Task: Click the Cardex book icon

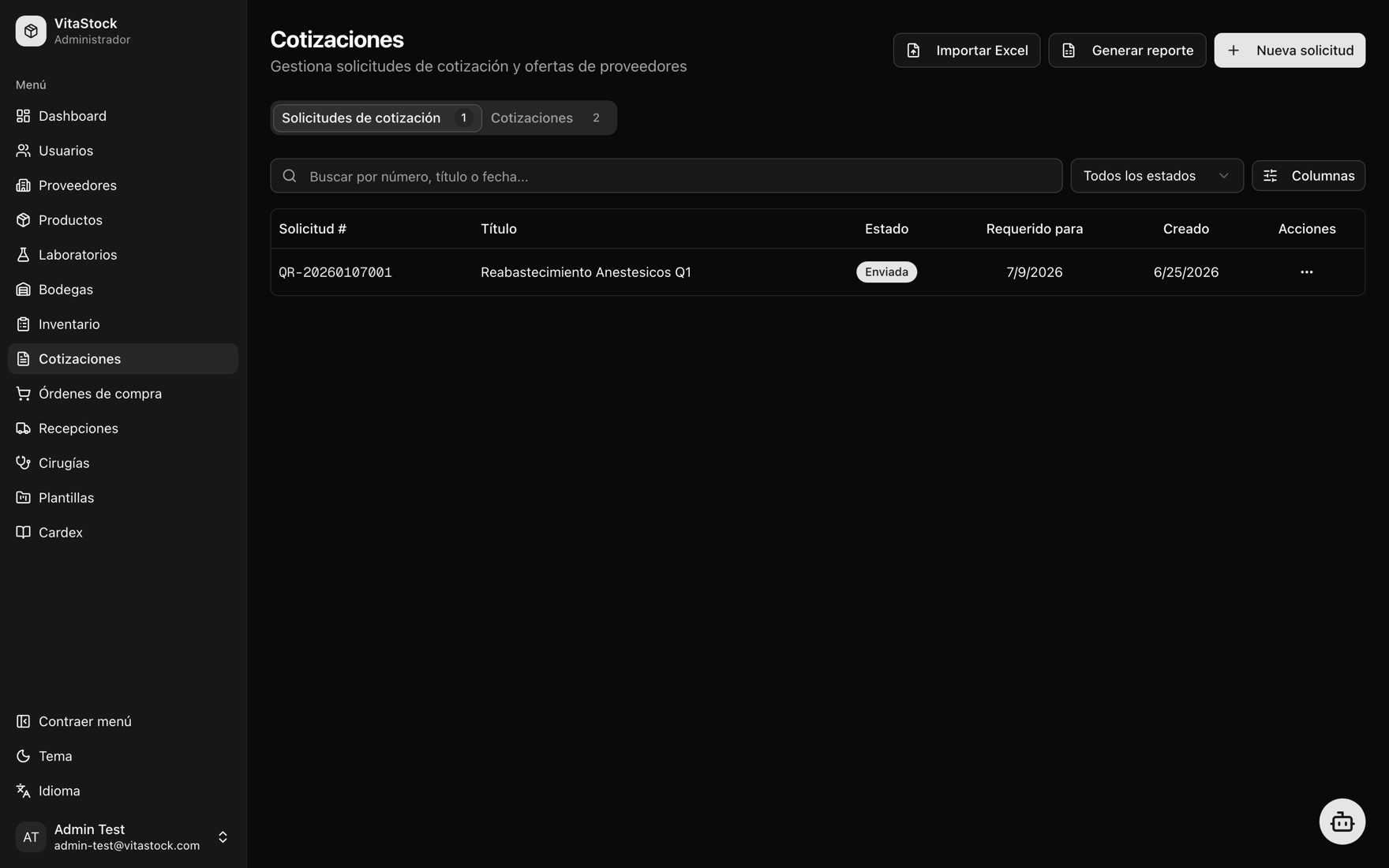Action: click(x=23, y=533)
